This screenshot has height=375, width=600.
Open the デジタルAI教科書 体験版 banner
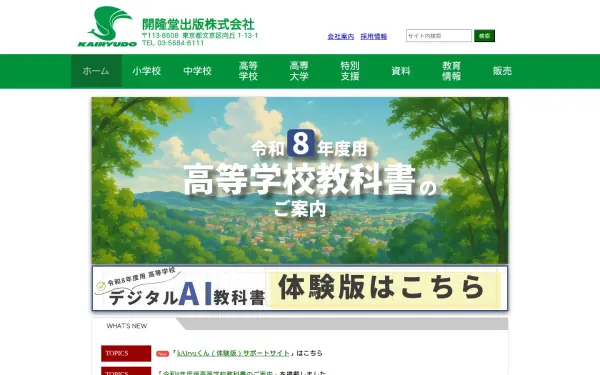point(300,288)
